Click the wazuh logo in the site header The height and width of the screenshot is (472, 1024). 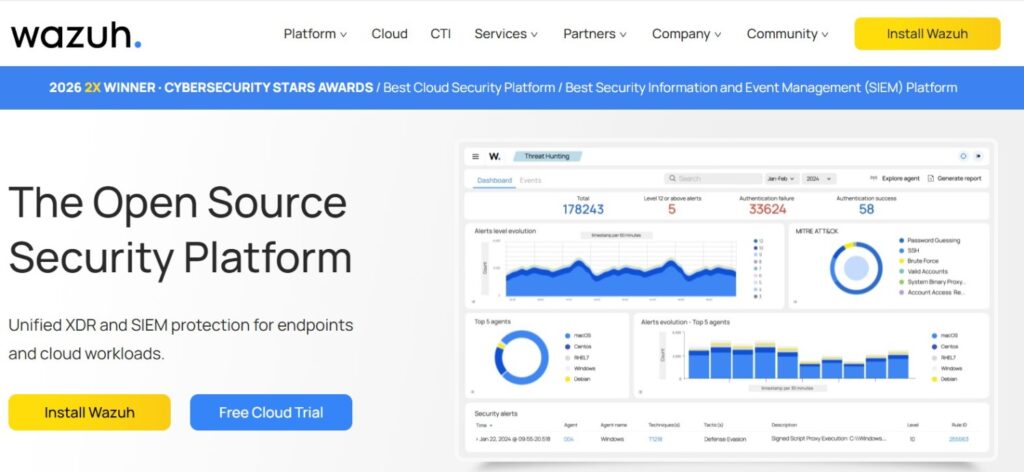(76, 35)
